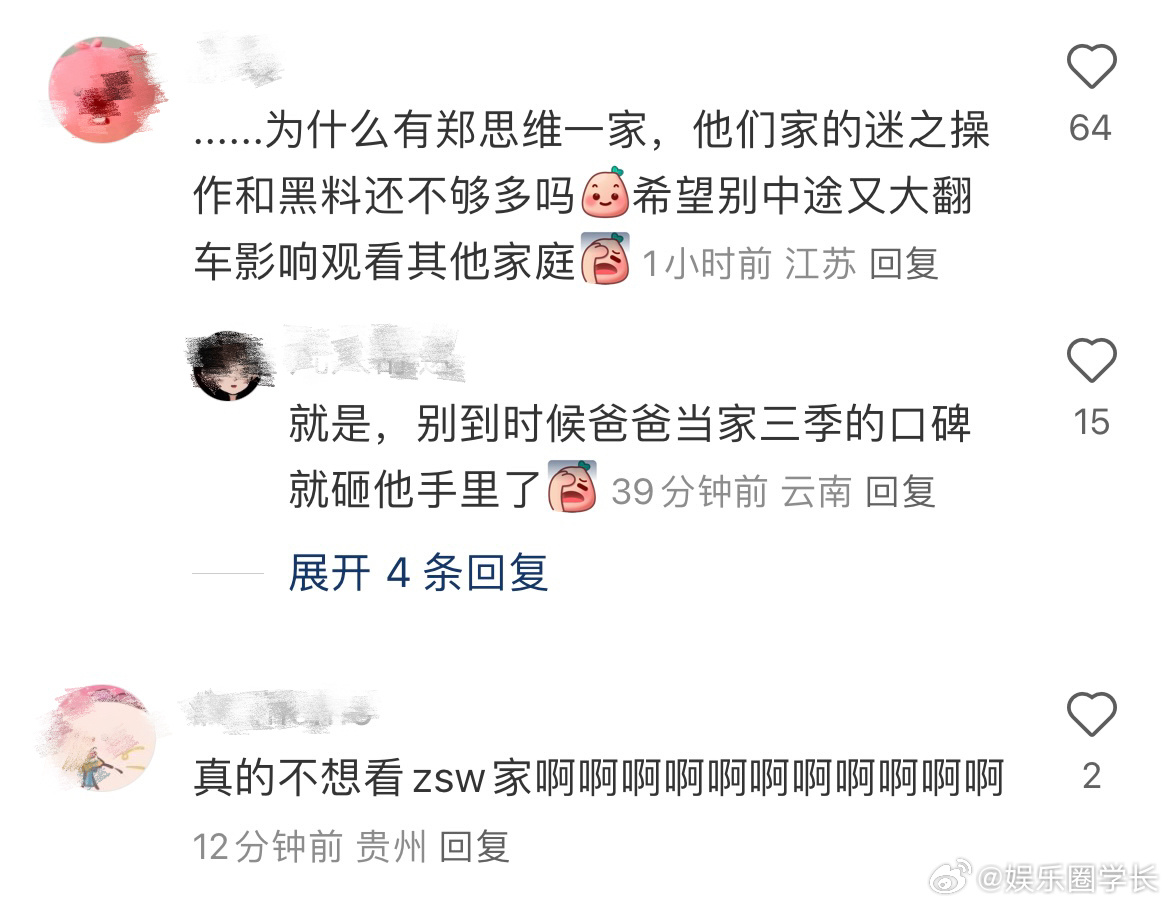Tap the facepalm emoji after 其他家庭

[x=605, y=259]
